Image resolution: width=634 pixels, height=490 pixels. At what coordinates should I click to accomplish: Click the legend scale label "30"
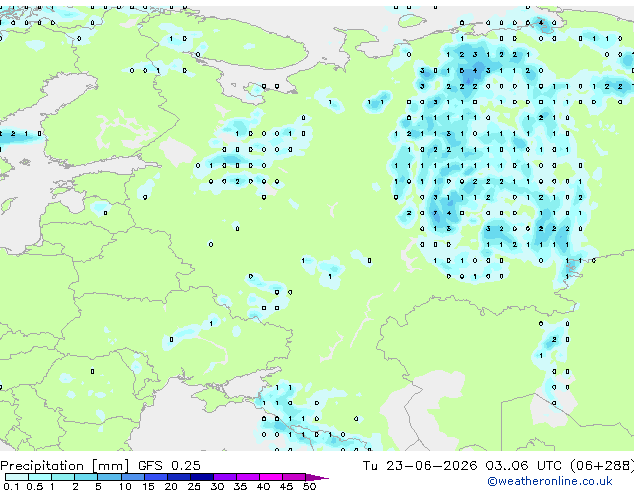coord(217,486)
